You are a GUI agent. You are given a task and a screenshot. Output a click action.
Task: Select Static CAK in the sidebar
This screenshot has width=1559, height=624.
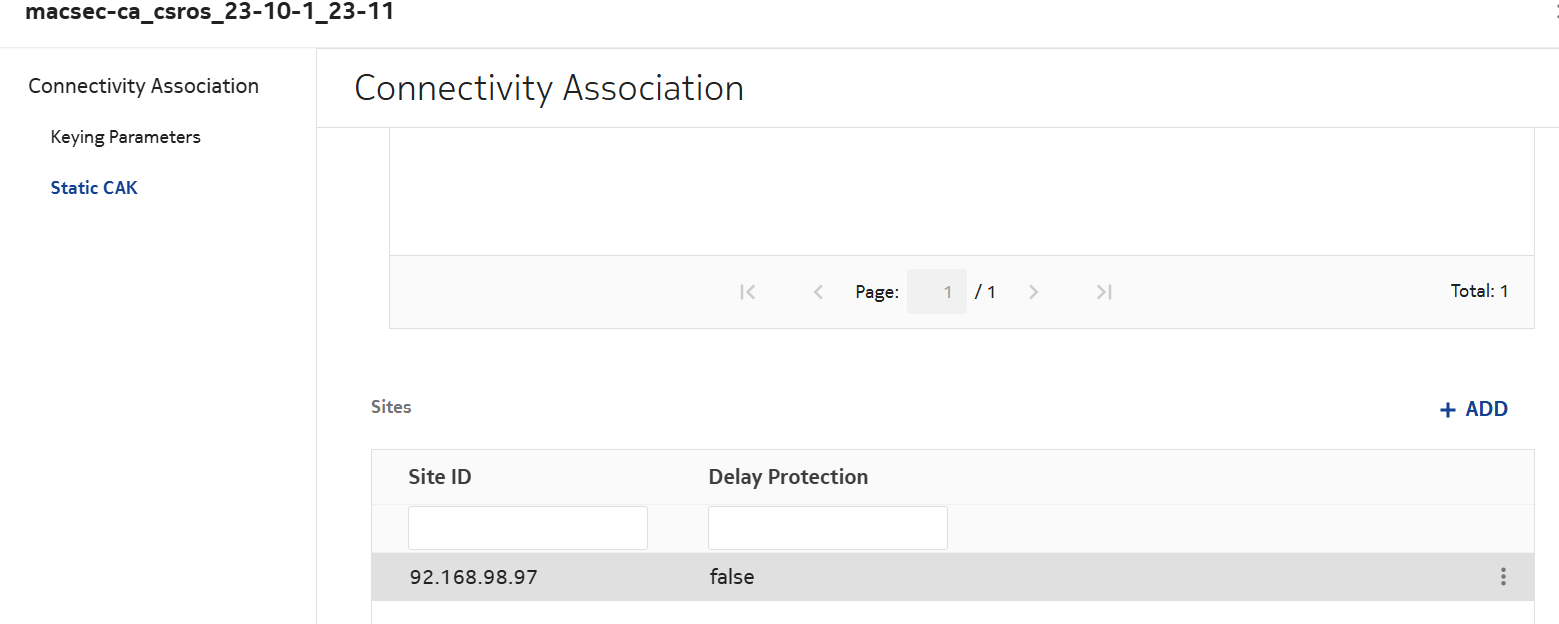click(94, 188)
